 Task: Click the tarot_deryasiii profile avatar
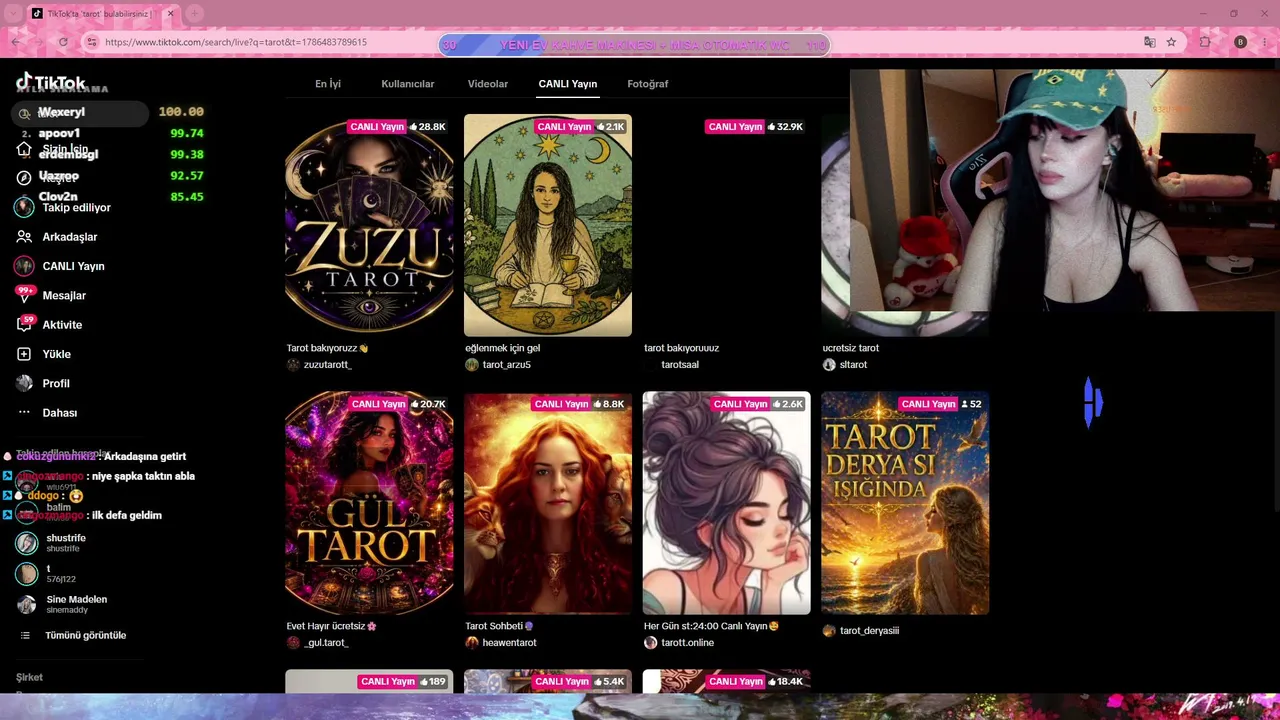pyautogui.click(x=829, y=631)
